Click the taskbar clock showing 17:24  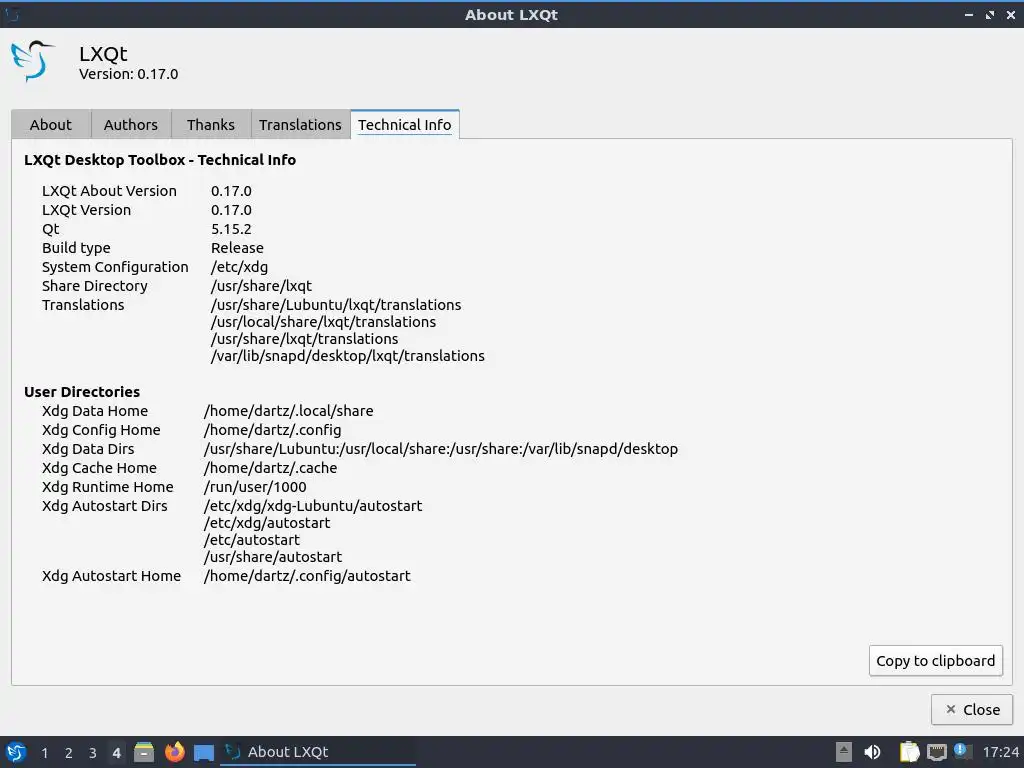click(1000, 752)
